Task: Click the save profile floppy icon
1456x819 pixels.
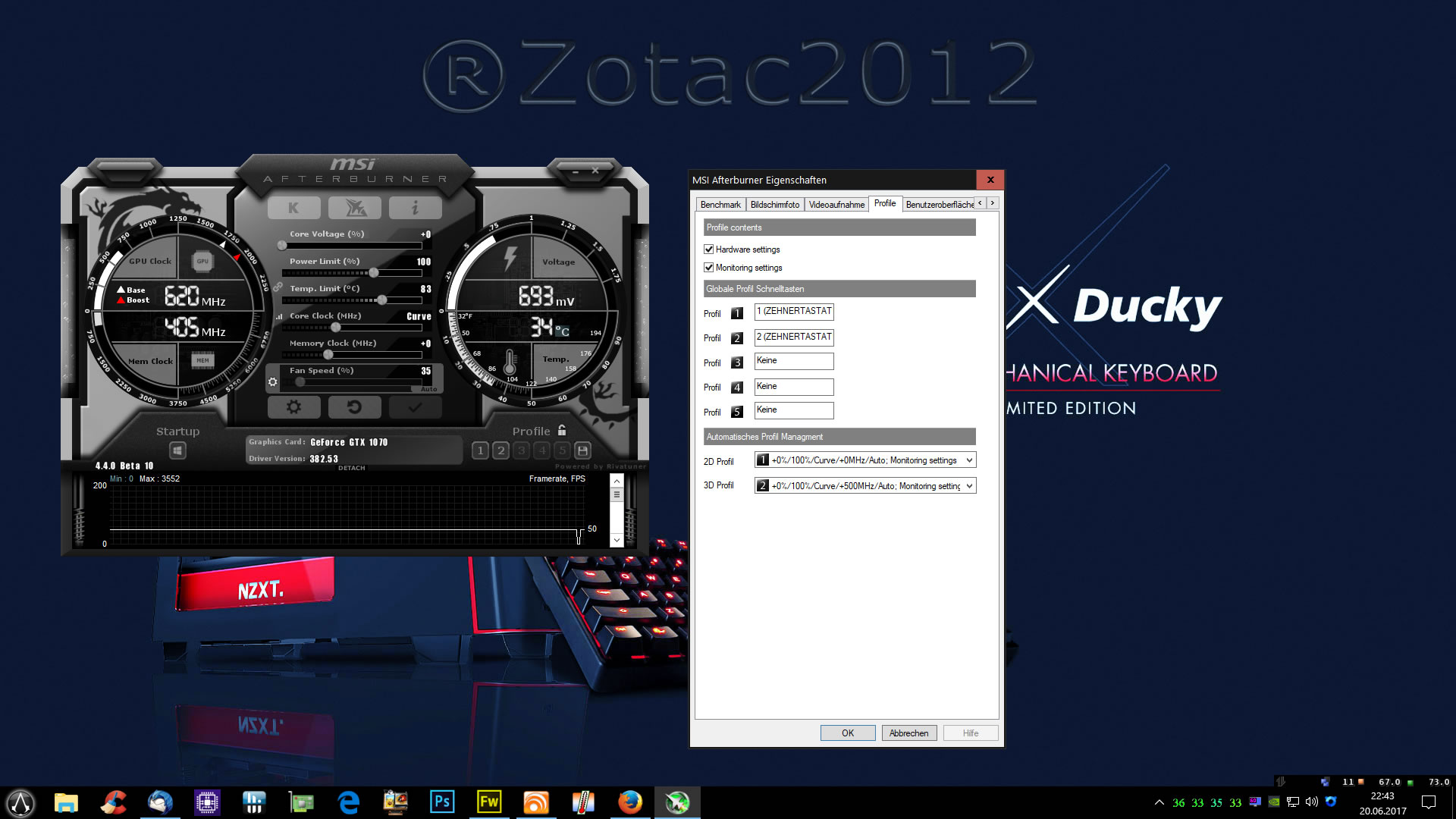Action: pyautogui.click(x=582, y=450)
